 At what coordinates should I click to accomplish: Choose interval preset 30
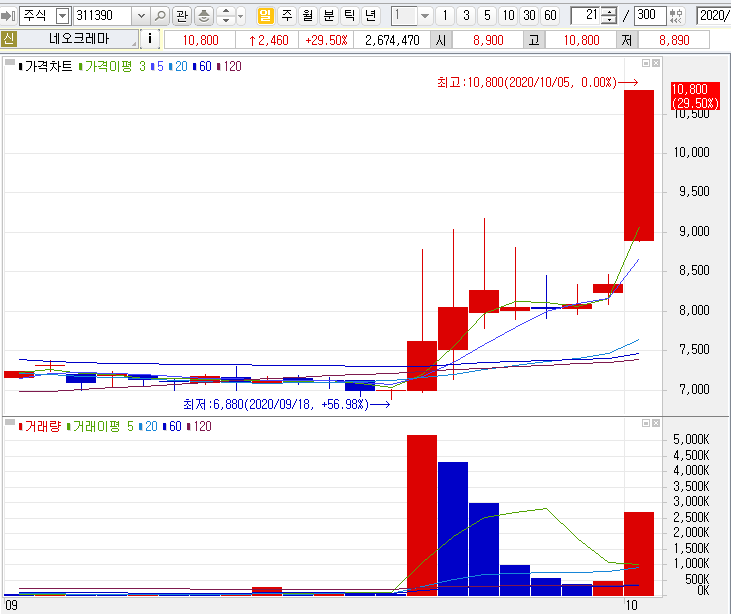pos(529,16)
